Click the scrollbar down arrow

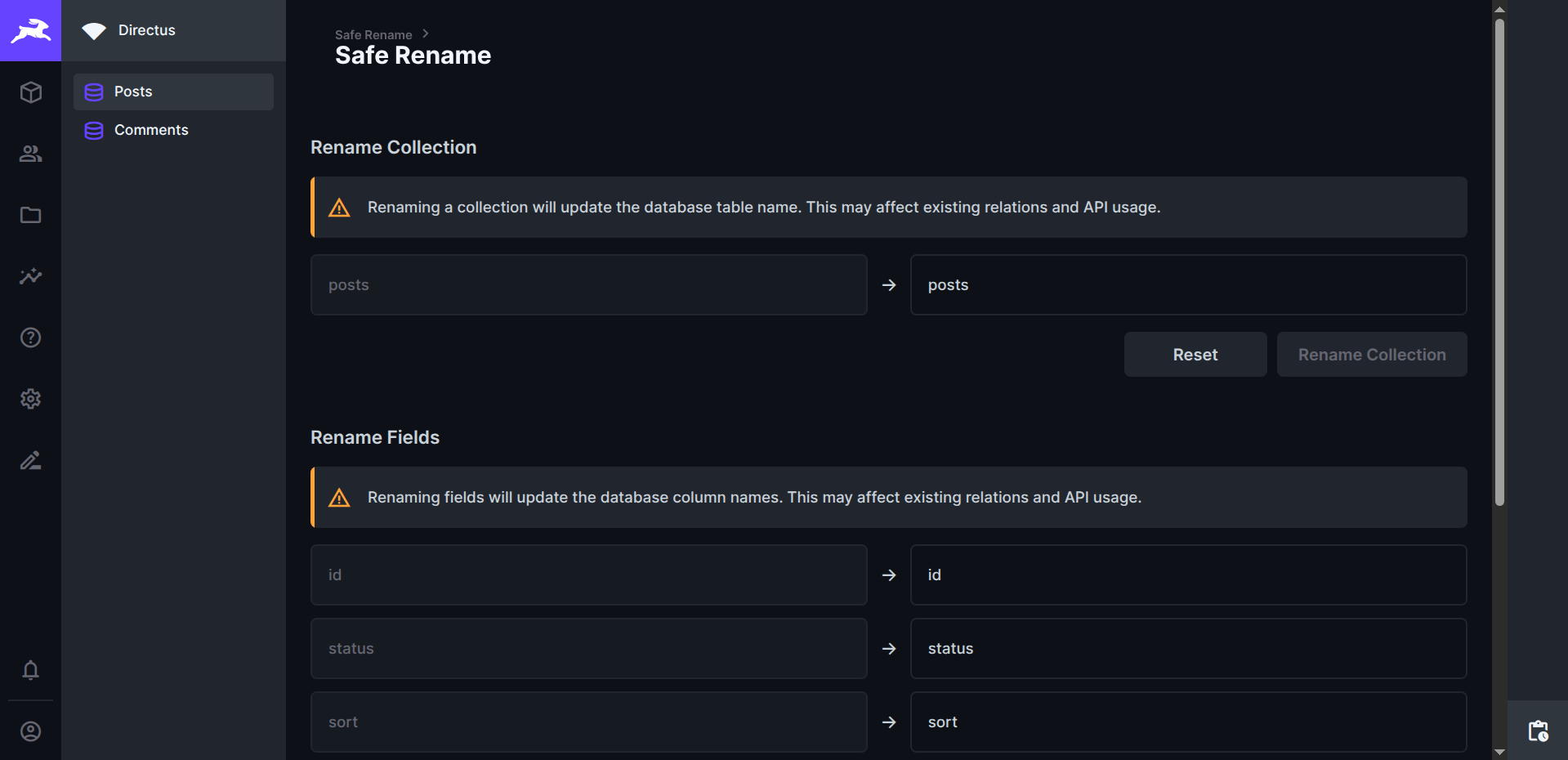coord(1499,752)
